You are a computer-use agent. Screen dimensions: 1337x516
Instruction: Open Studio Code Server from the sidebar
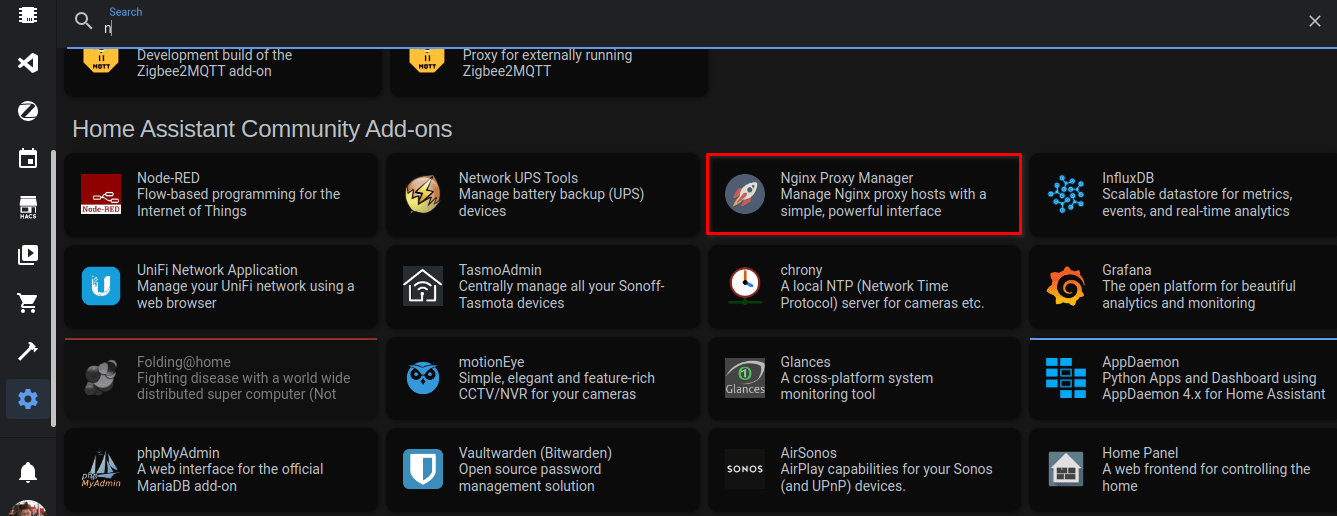coord(28,63)
